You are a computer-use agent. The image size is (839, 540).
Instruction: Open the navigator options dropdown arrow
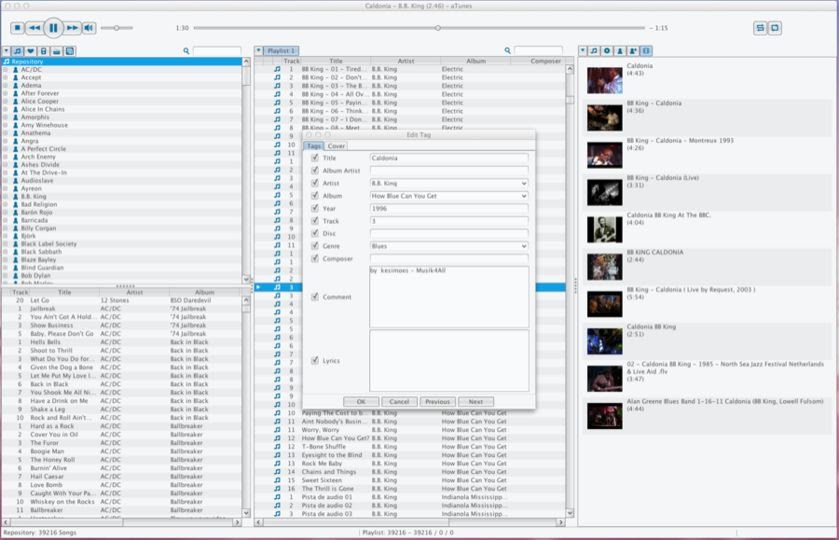[6, 51]
